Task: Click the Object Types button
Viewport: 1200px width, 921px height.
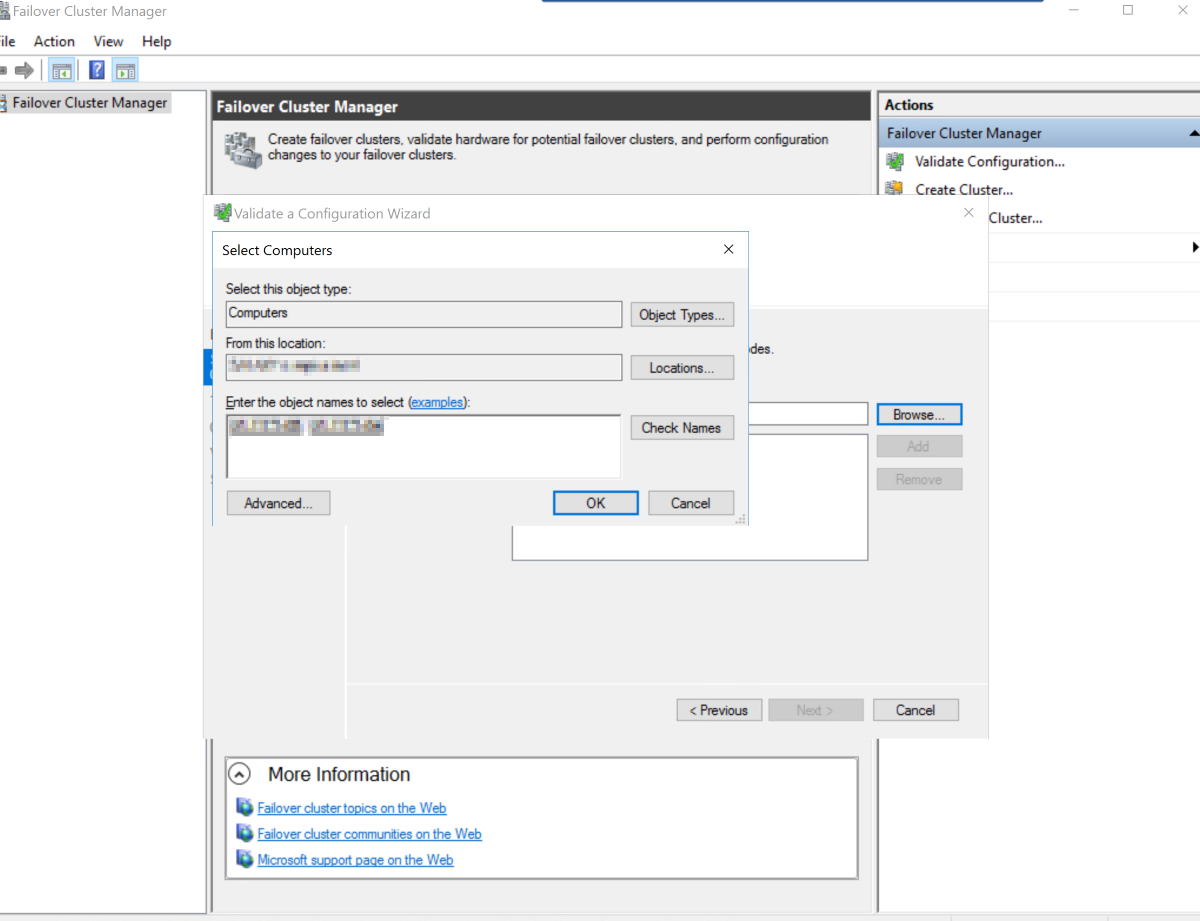Action: (681, 315)
